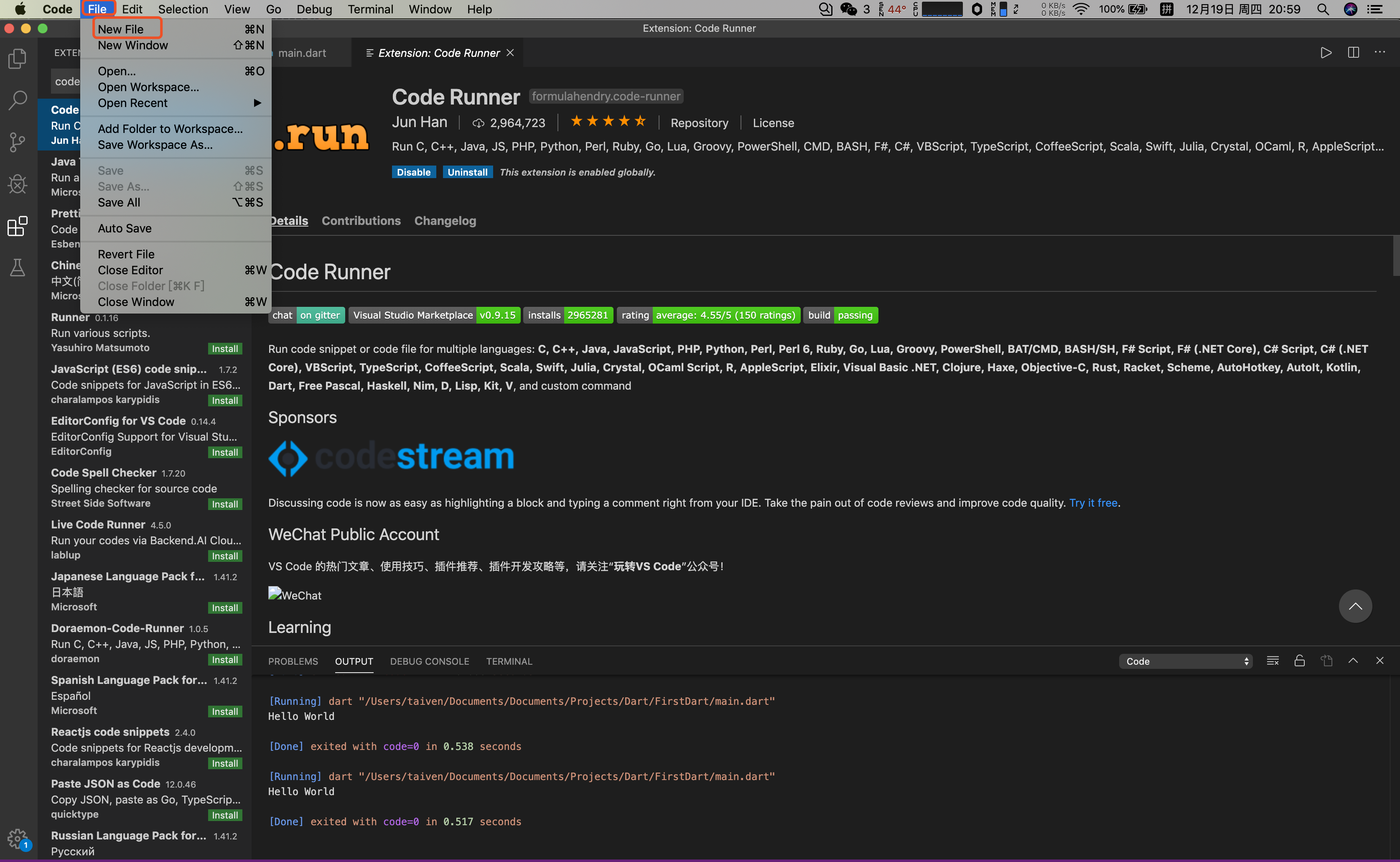Click the Manage gear icon
The image size is (1400, 862).
tap(18, 838)
